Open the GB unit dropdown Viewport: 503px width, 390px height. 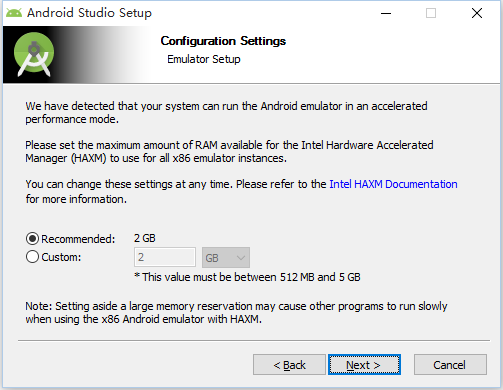pos(226,257)
